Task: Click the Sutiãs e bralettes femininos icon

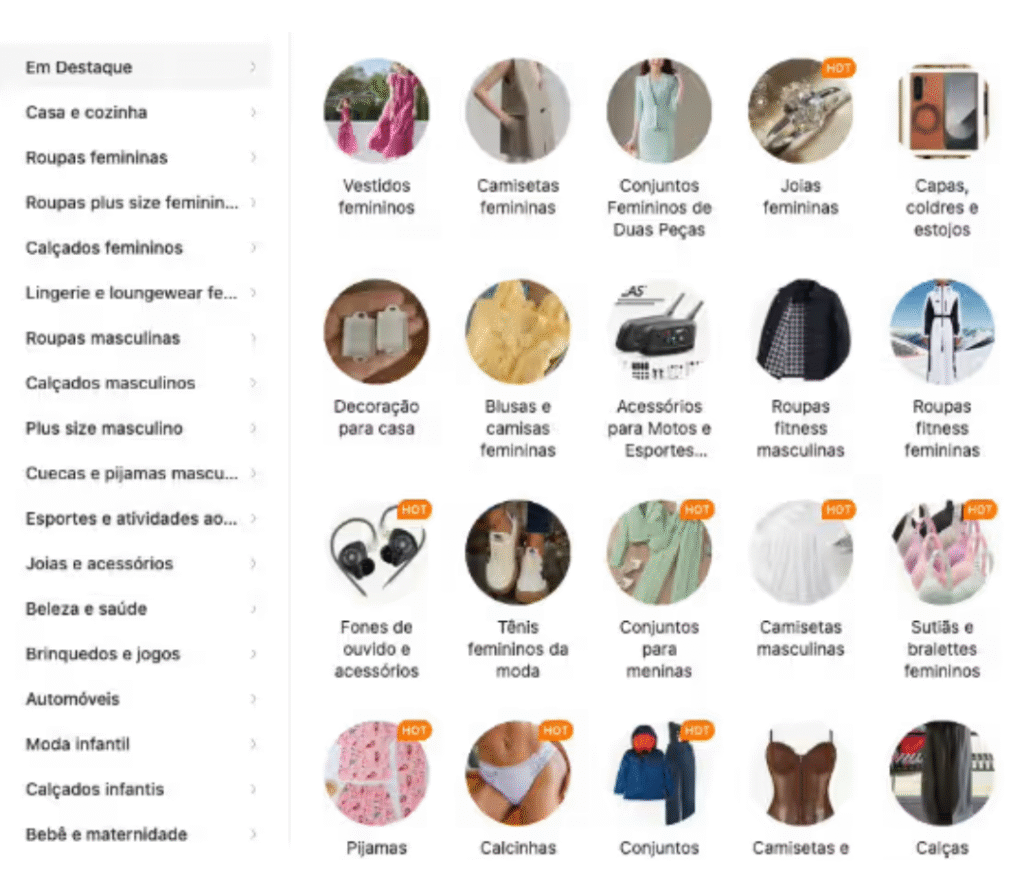Action: (942, 552)
